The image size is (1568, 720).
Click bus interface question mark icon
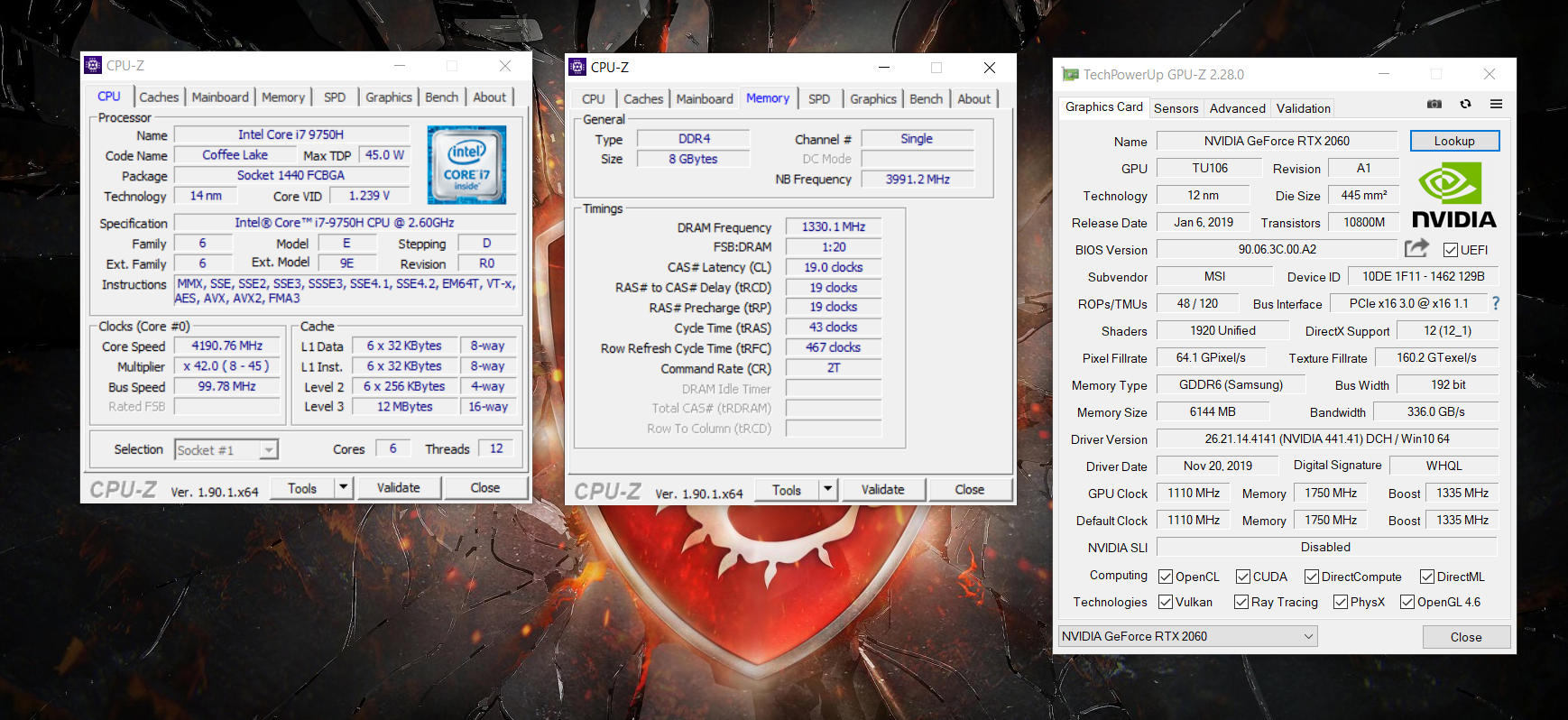pyautogui.click(x=1496, y=303)
